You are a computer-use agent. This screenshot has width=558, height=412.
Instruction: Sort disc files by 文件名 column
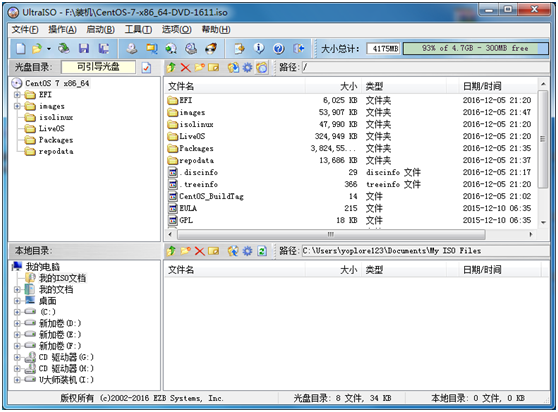click(x=235, y=86)
